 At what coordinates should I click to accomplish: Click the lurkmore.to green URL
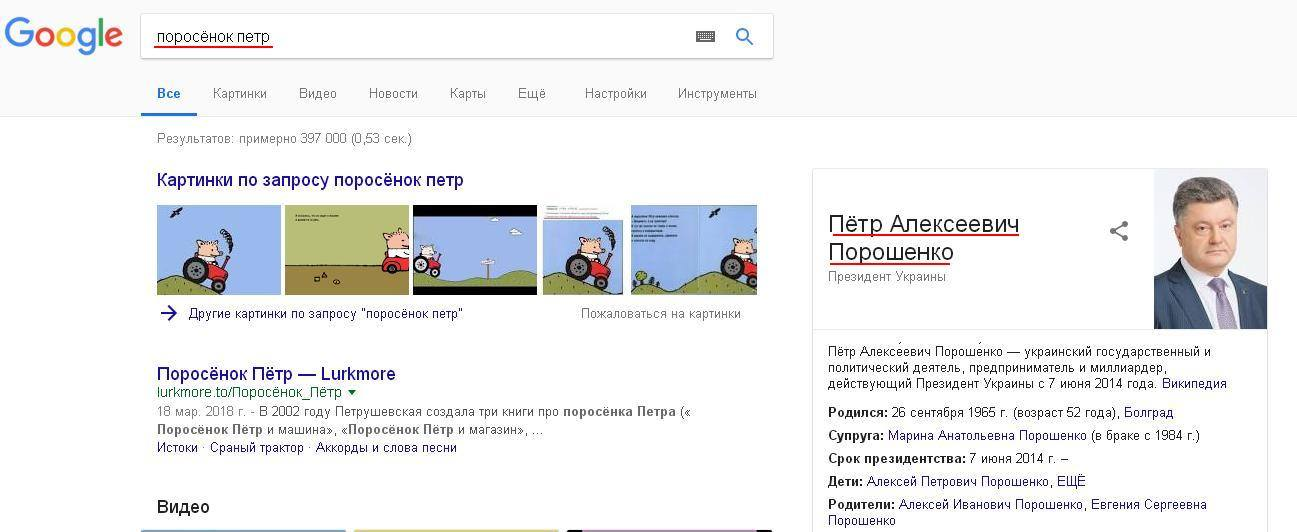[x=249, y=393]
